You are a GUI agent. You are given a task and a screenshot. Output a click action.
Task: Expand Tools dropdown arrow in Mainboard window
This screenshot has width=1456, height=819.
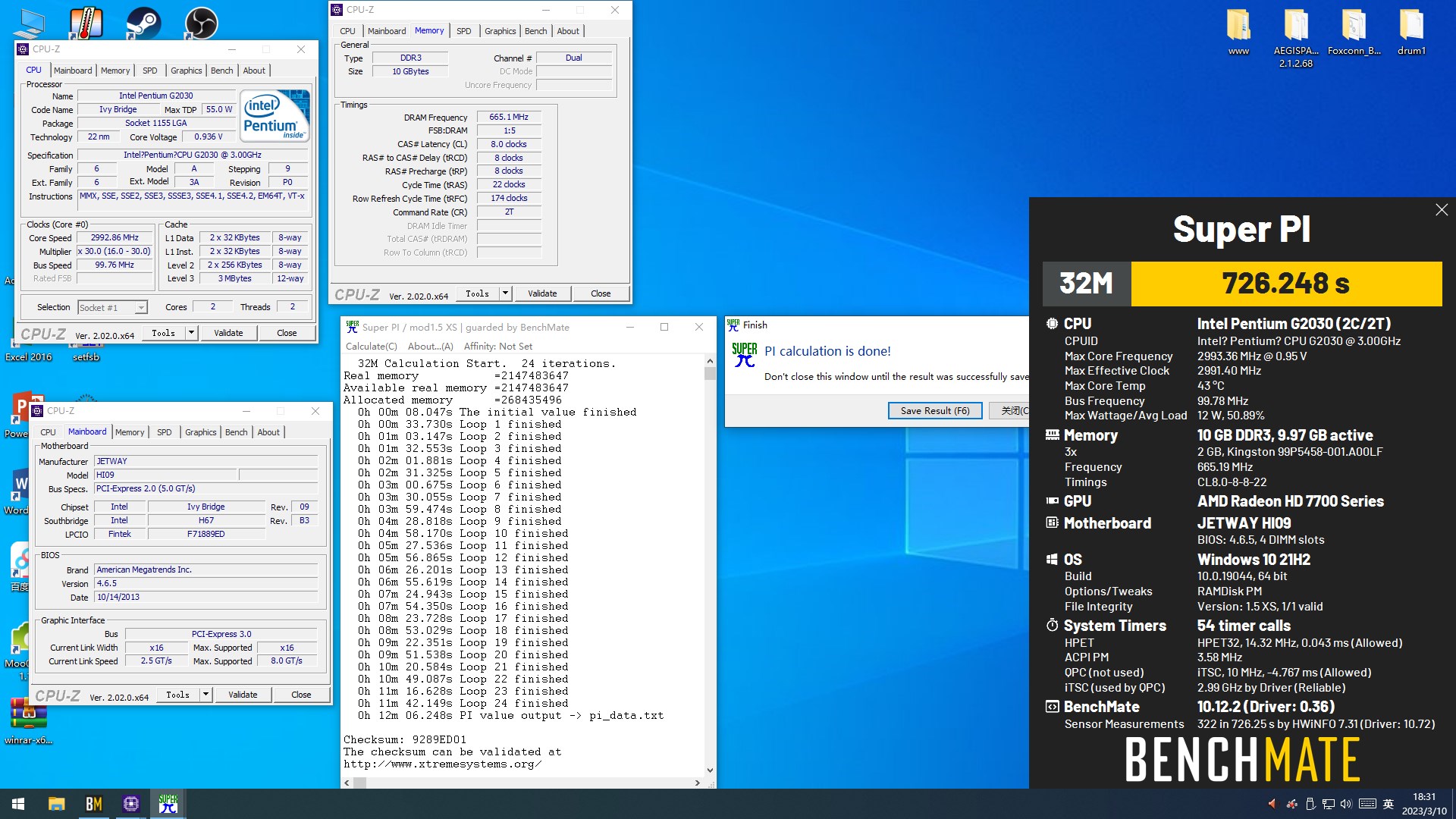(x=206, y=695)
